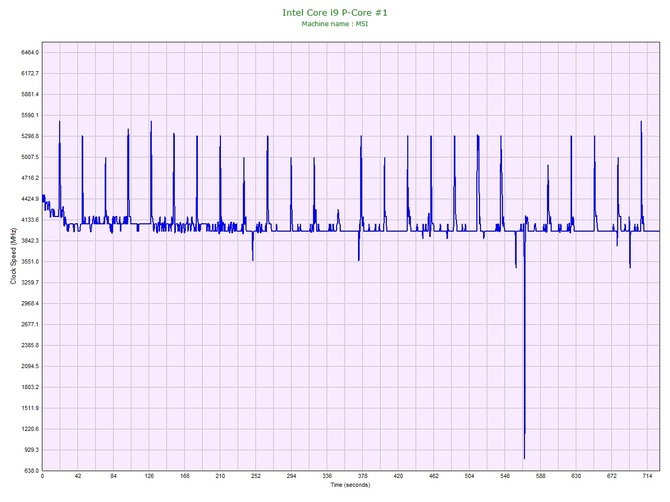The width and height of the screenshot is (670, 502).
Task: Click the chart title Intel Core i9 P-Core #1
Action: coord(335,12)
